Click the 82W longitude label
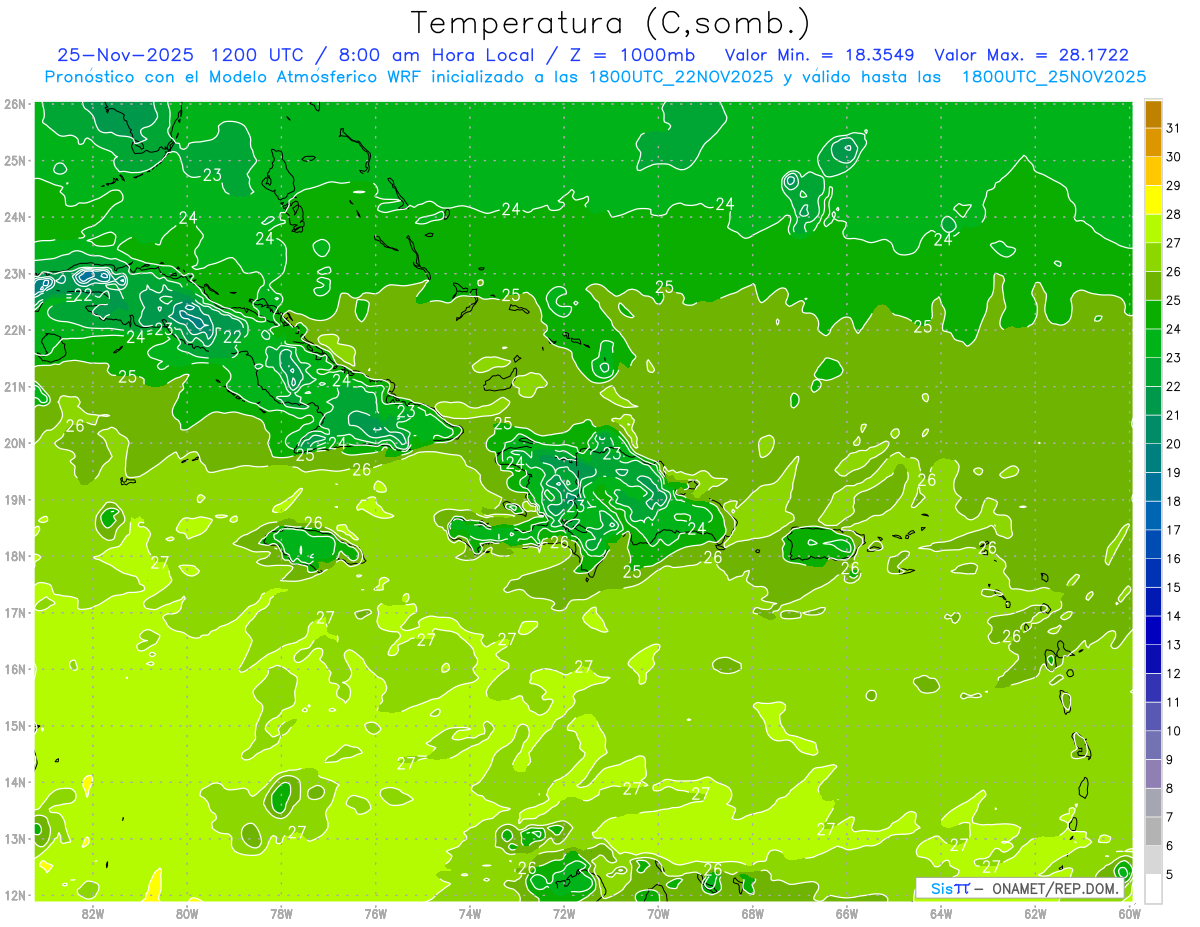Screen dimensions: 1200x927 pyautogui.click(x=93, y=913)
